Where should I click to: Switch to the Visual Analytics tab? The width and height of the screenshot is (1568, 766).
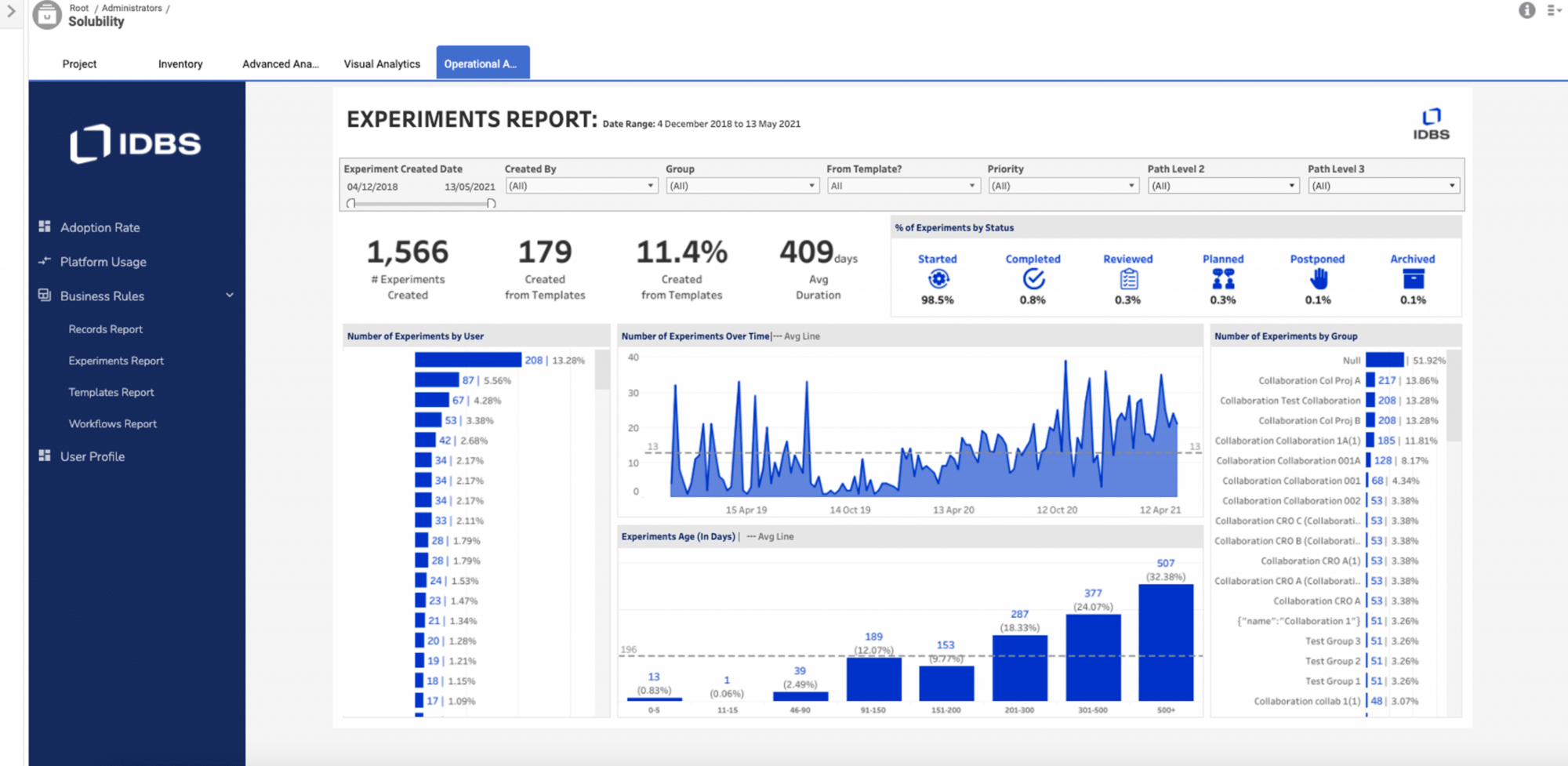tap(382, 64)
